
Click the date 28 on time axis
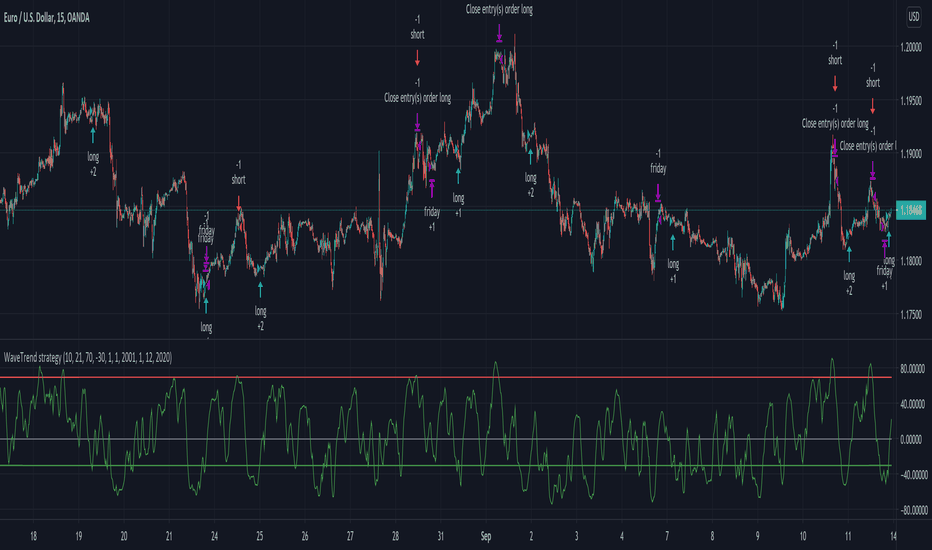[395, 536]
